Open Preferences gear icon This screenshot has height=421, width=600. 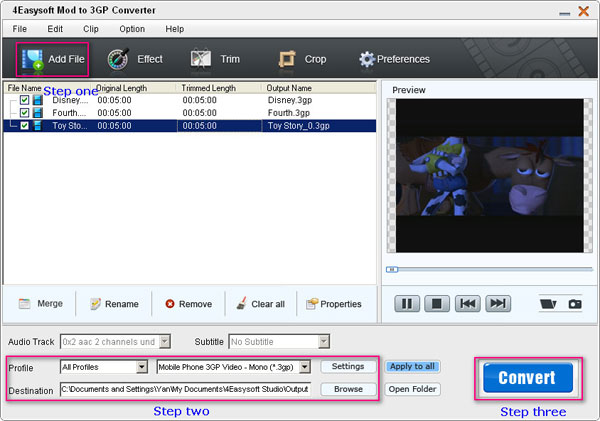point(367,59)
